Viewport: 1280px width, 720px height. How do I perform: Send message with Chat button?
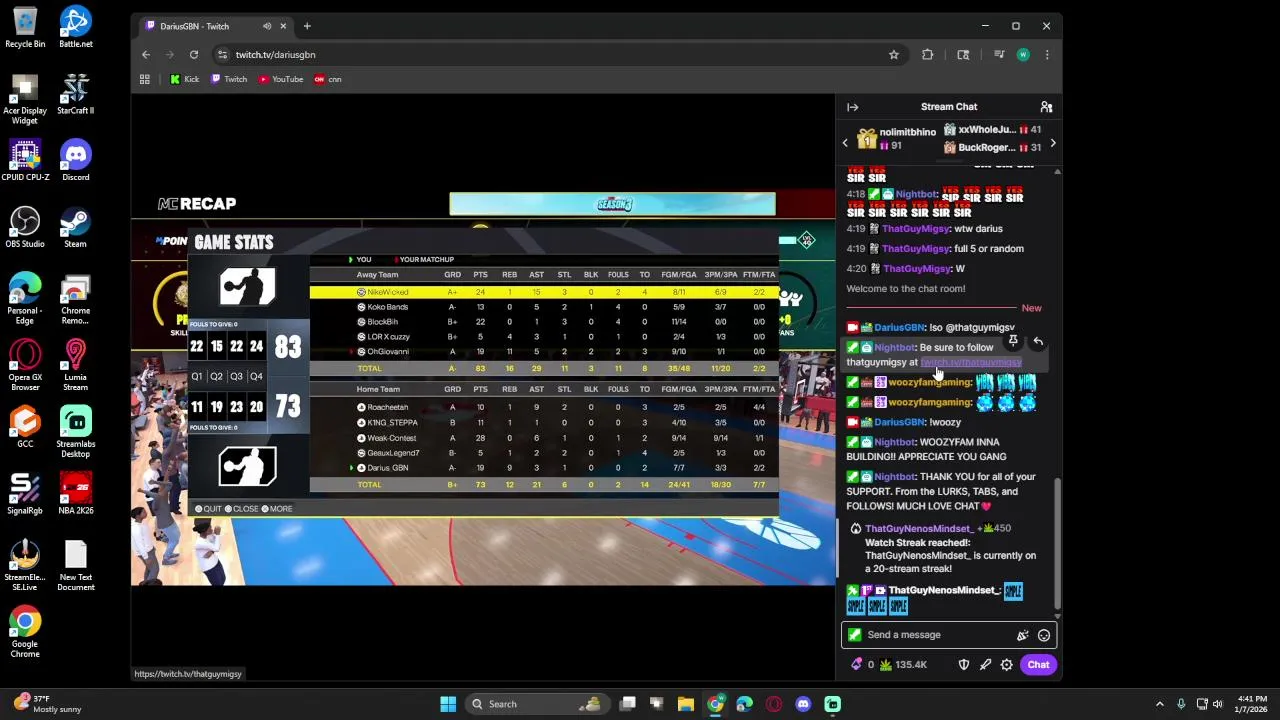pos(1038,665)
